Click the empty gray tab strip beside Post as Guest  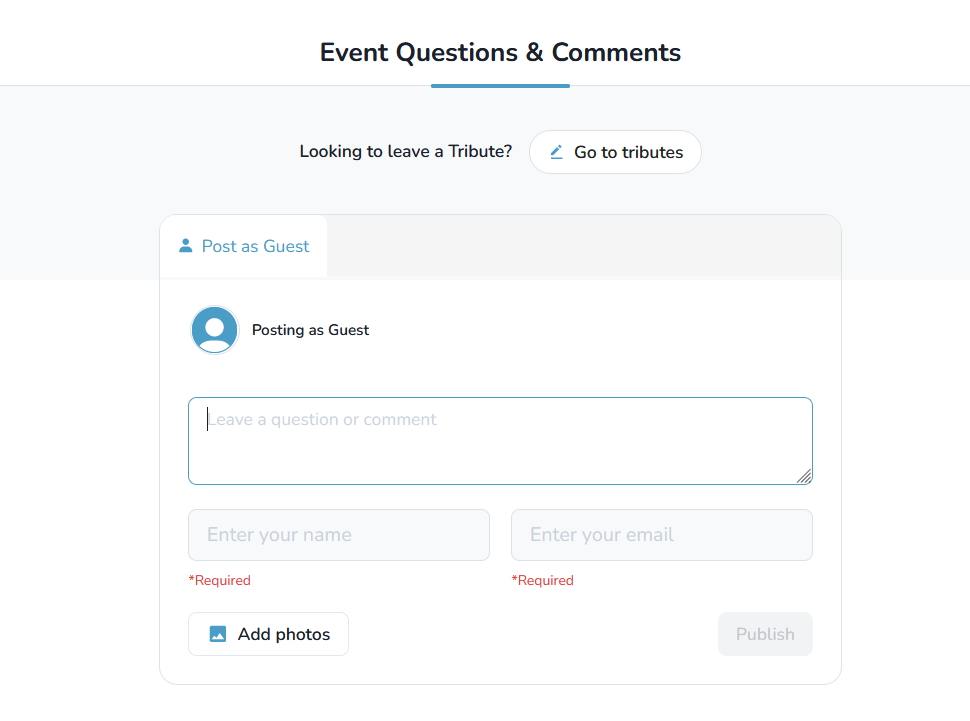coord(583,246)
